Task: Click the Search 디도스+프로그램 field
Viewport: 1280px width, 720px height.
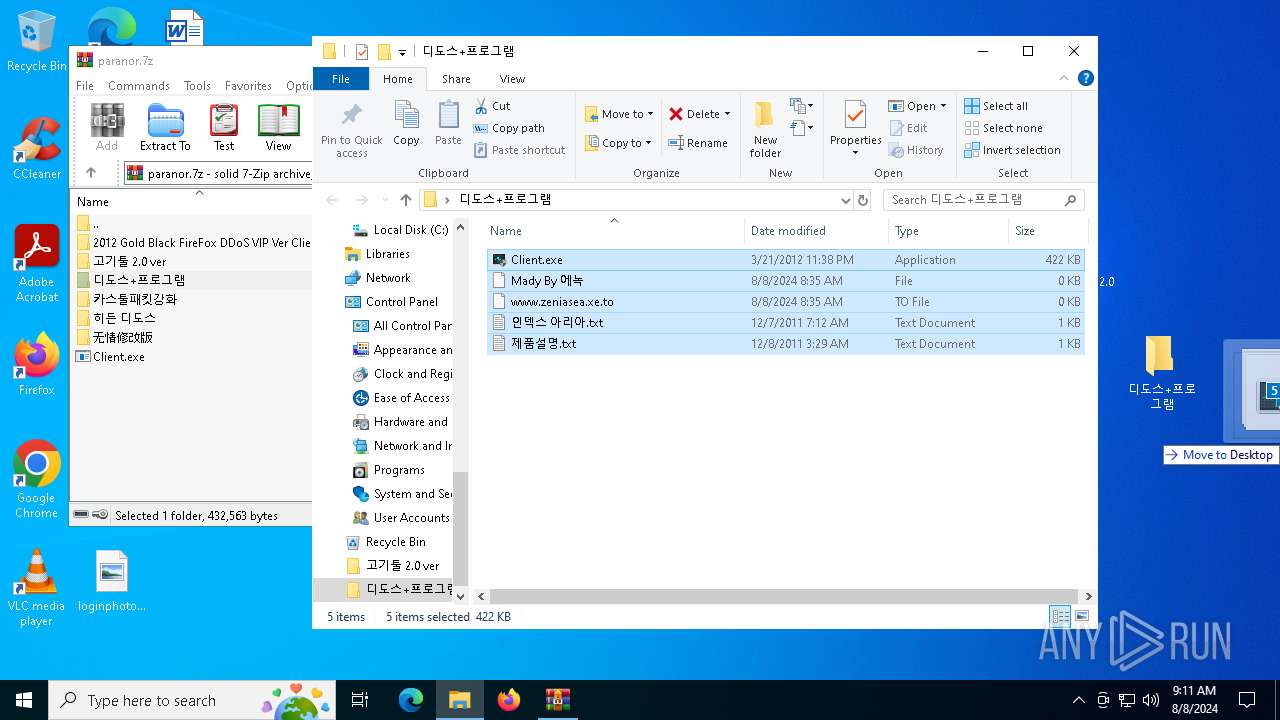Action: (x=983, y=200)
